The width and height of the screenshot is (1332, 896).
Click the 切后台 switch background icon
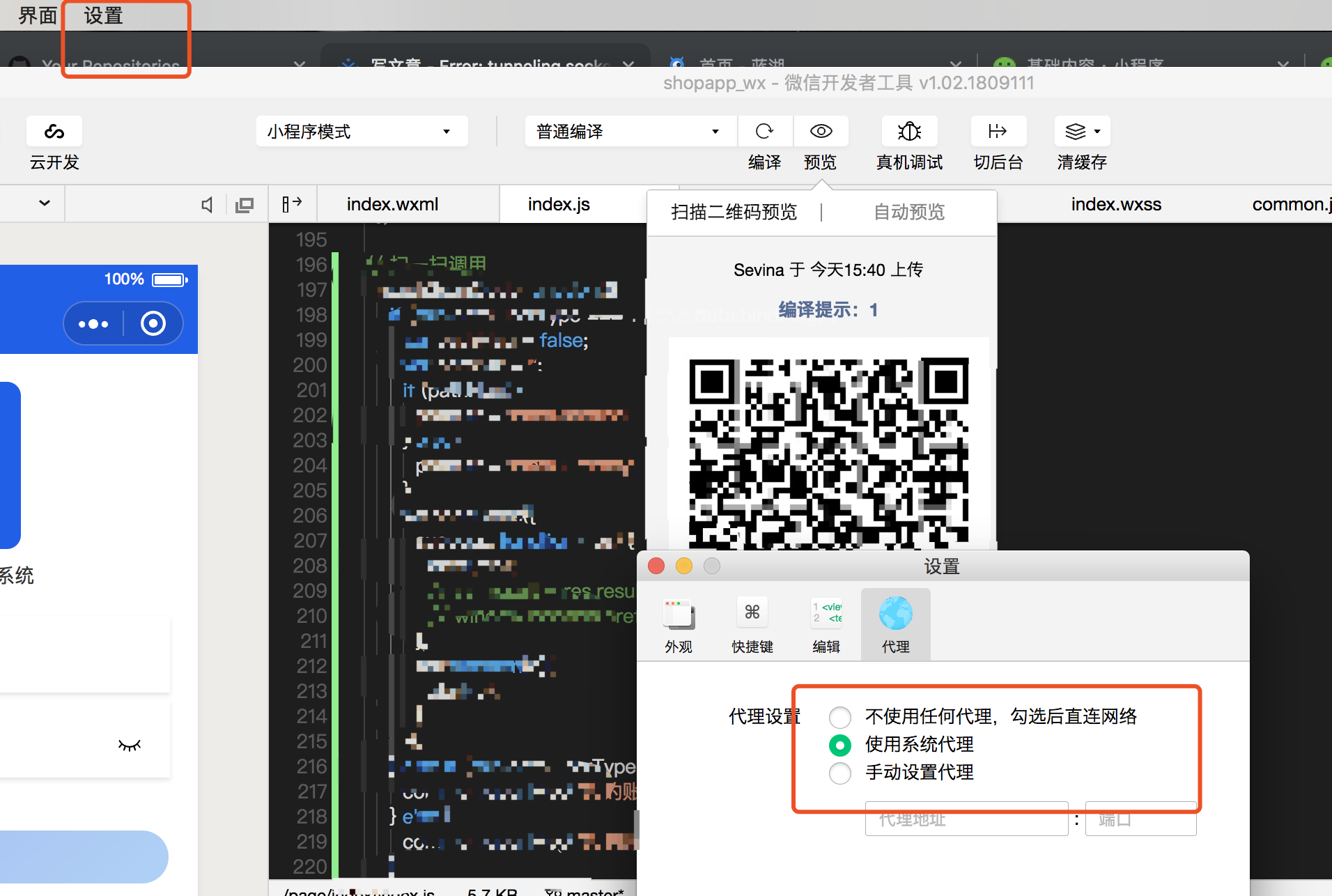998,131
